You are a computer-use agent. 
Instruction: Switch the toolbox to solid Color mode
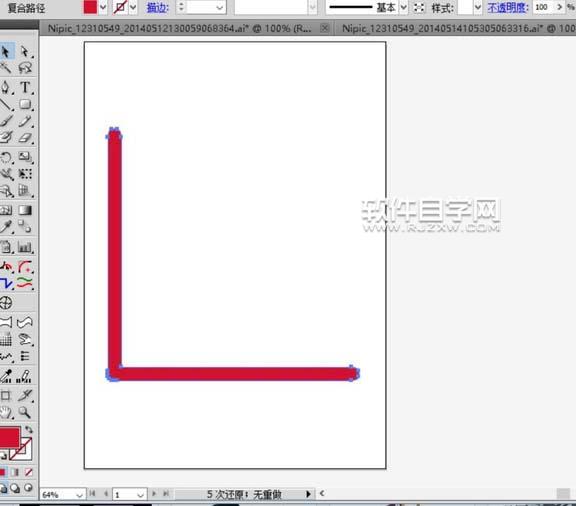(3, 472)
